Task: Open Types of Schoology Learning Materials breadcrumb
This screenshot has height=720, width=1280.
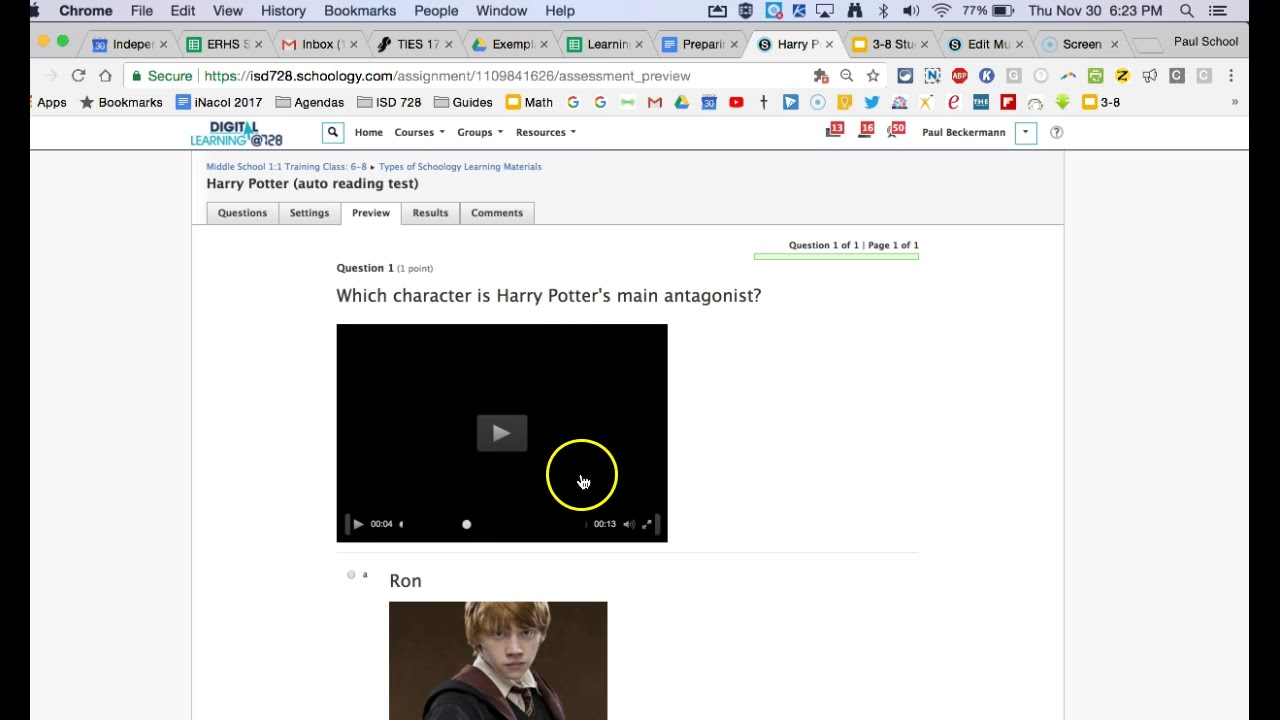Action: click(x=460, y=167)
